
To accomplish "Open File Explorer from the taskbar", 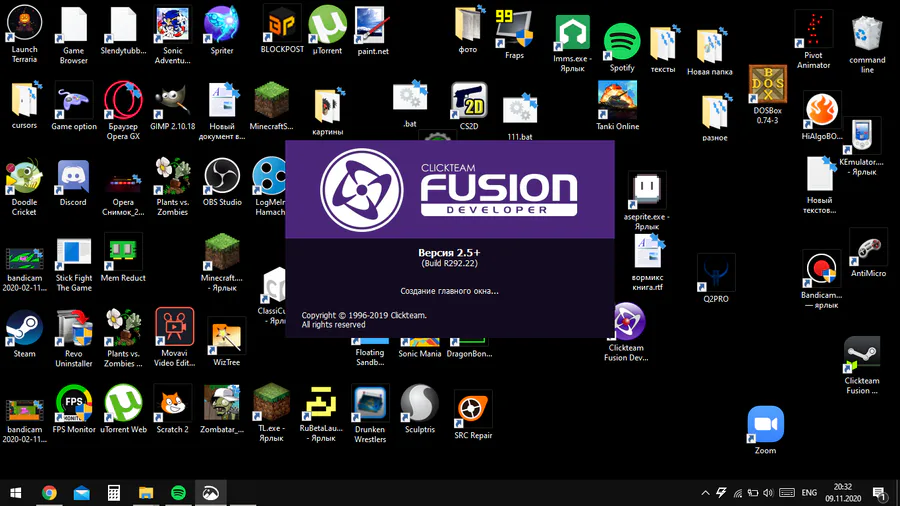I will pos(146,493).
